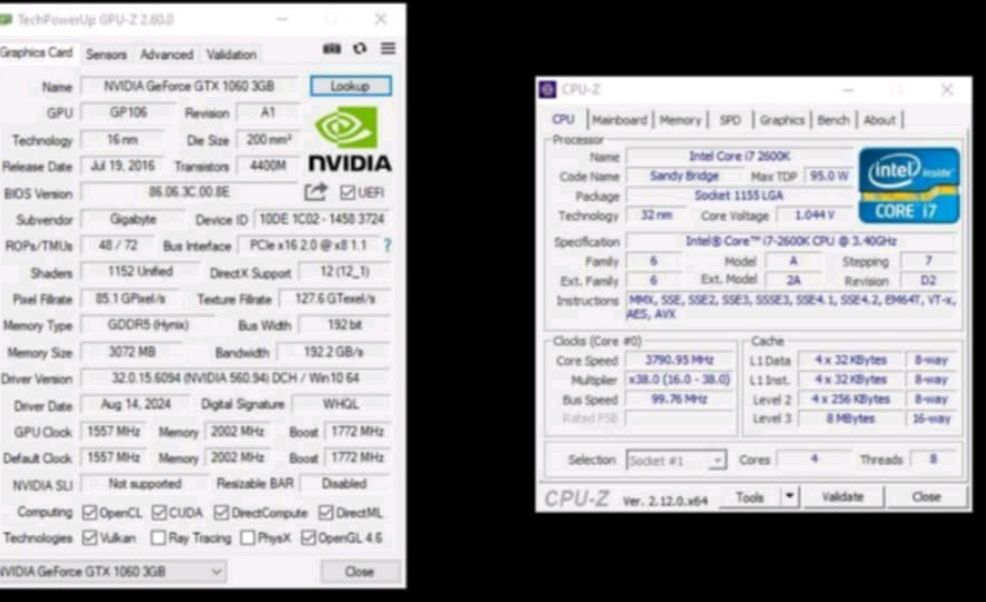Click the Validate button in CPU-Z
This screenshot has height=602, width=986.
[x=843, y=497]
